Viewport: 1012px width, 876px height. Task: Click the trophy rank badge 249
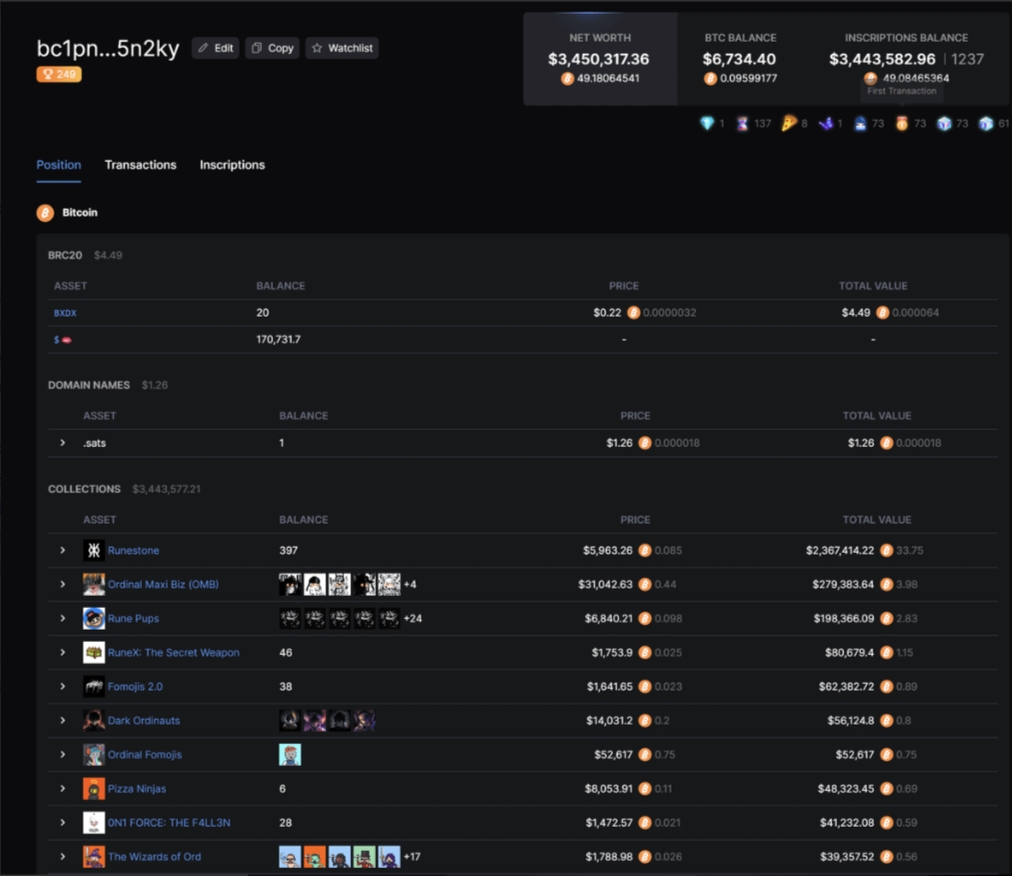point(59,74)
